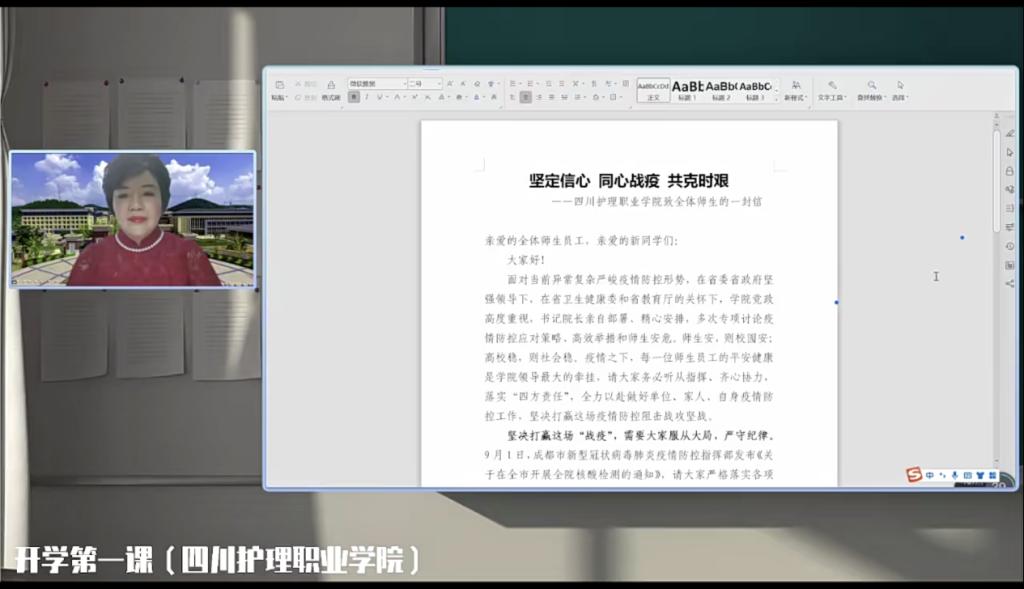The width and height of the screenshot is (1024, 589).
Task: Toggle center alignment for paragraph
Action: (x=526, y=98)
